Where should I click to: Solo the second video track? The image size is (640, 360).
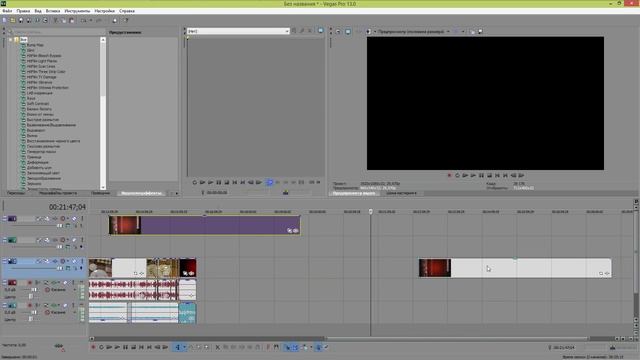pyautogui.click(x=82, y=240)
